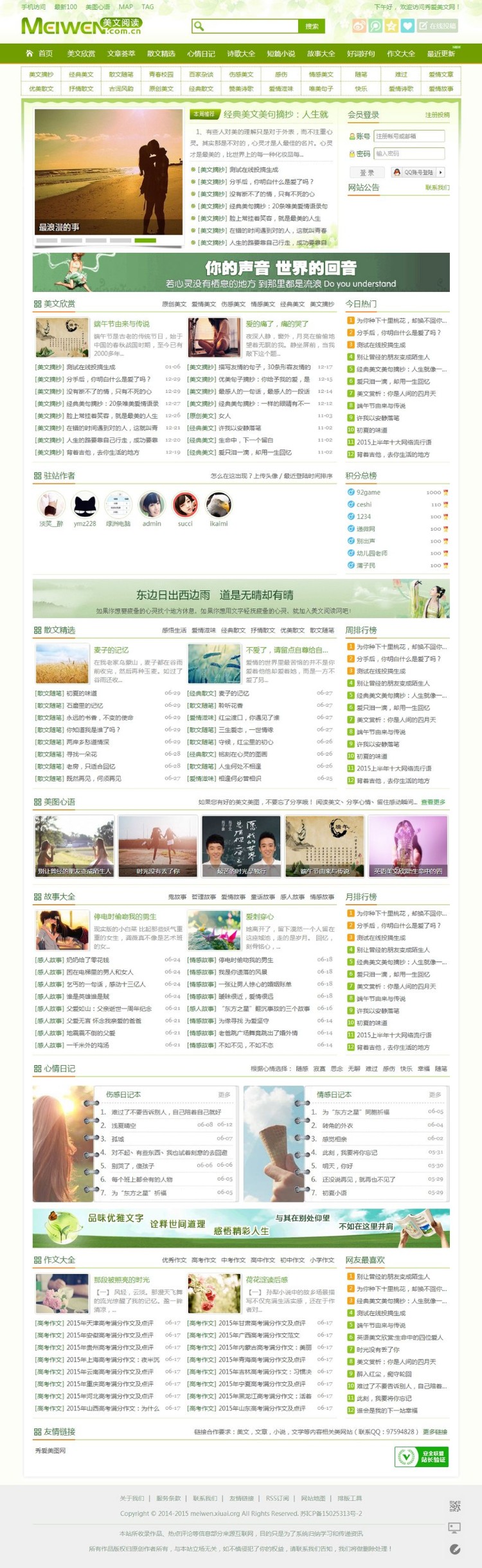Screen dimensions: 482x1568
Task: Click the round pencil icon at bottom right
Action: coord(455,1549)
